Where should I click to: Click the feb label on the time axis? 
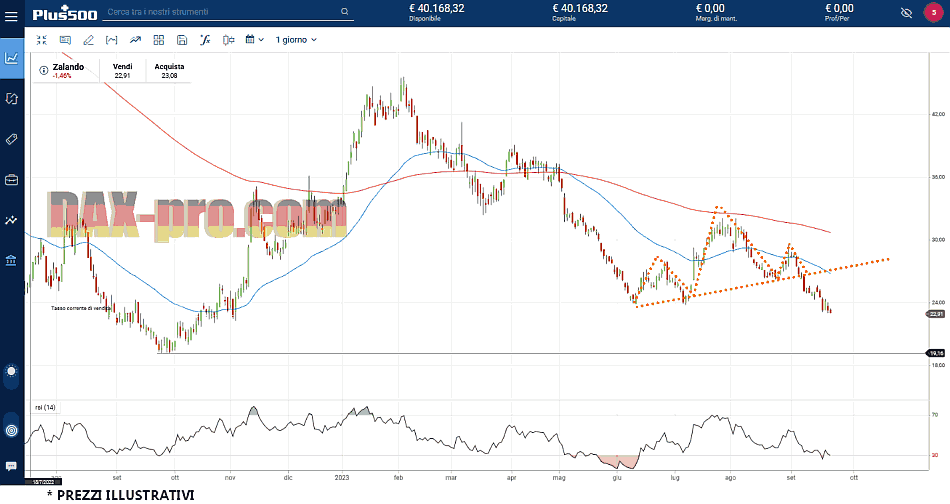(x=398, y=478)
